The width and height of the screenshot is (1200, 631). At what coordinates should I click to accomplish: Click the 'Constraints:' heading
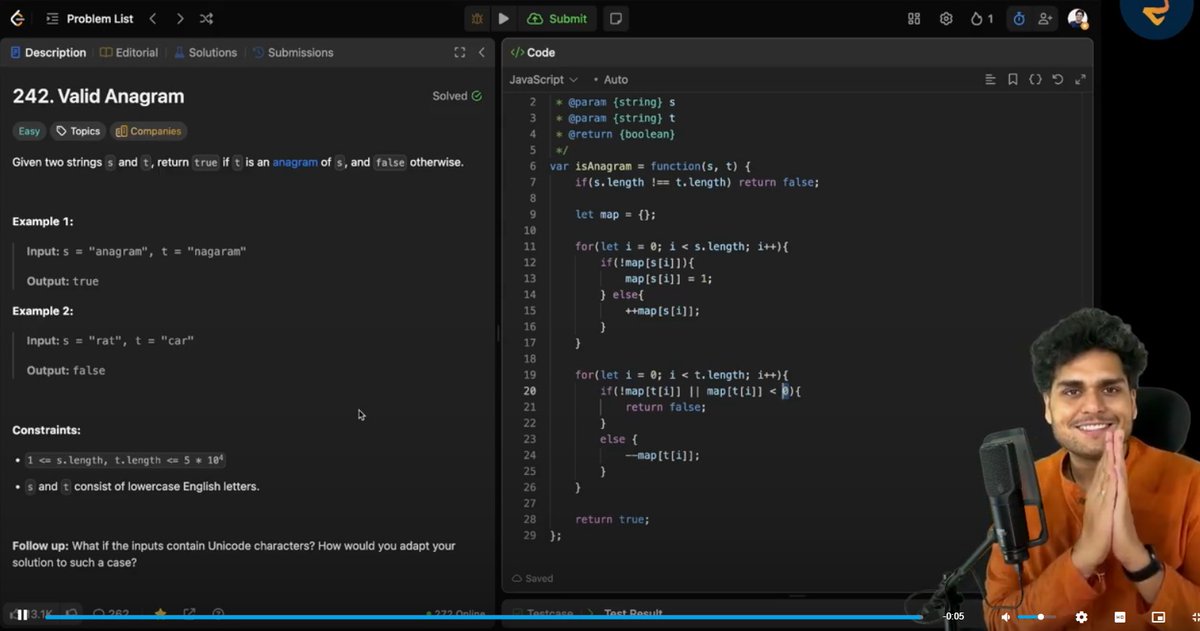[46, 430]
